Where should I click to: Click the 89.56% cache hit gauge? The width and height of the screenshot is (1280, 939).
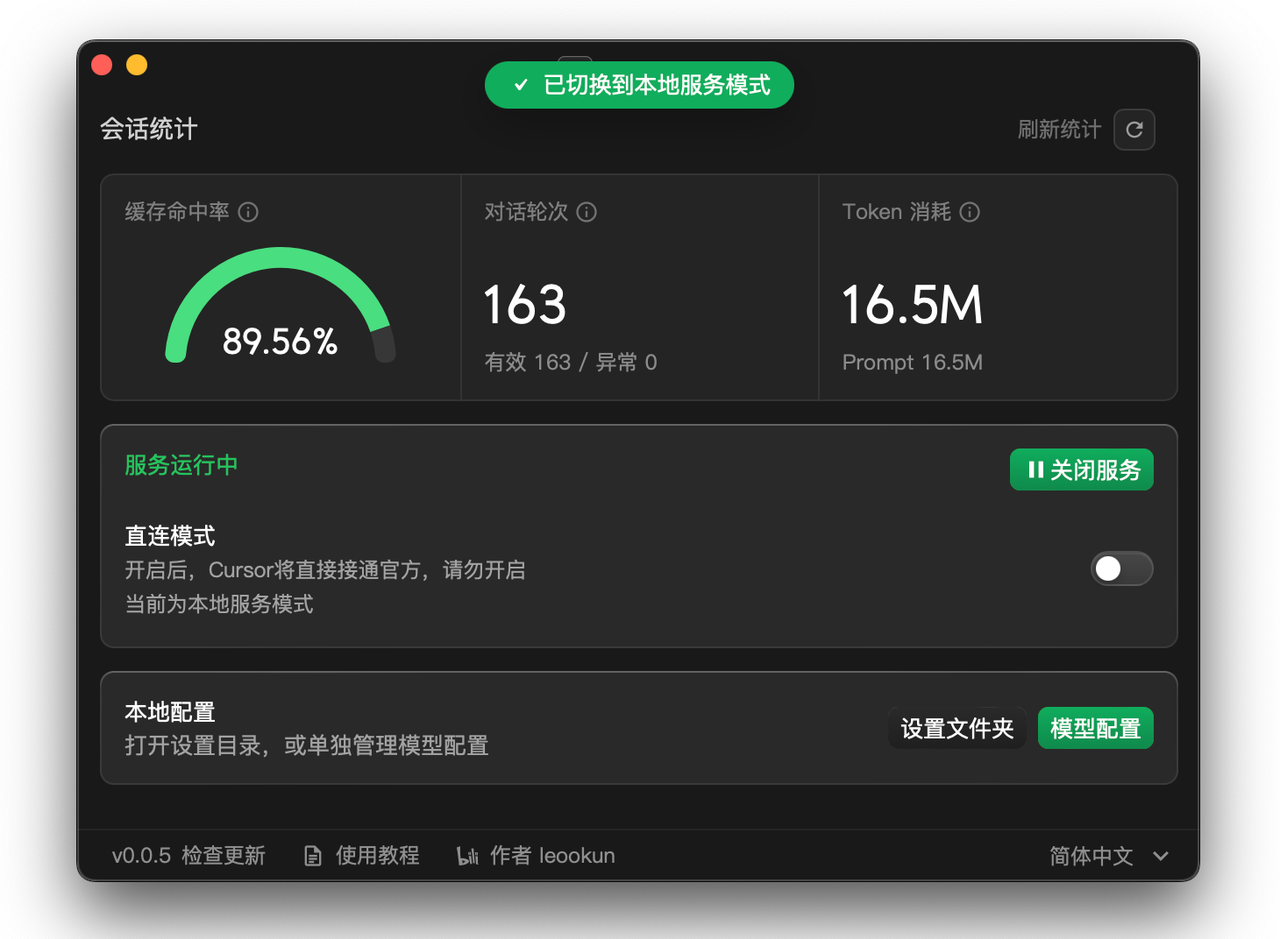tap(280, 305)
